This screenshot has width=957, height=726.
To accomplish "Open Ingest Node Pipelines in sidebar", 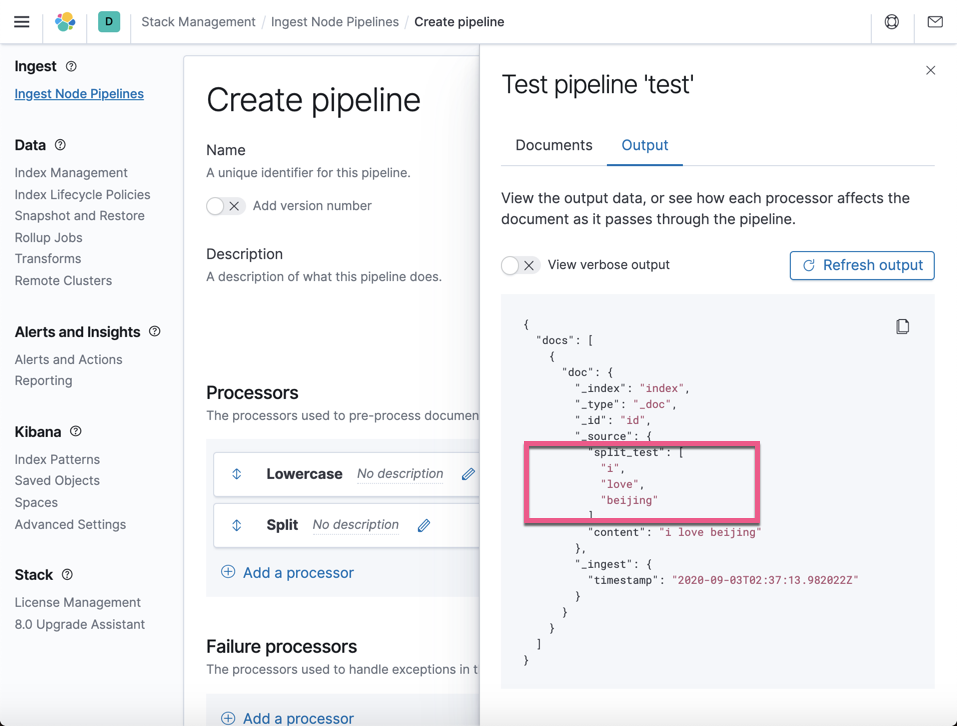I will pyautogui.click(x=78, y=93).
